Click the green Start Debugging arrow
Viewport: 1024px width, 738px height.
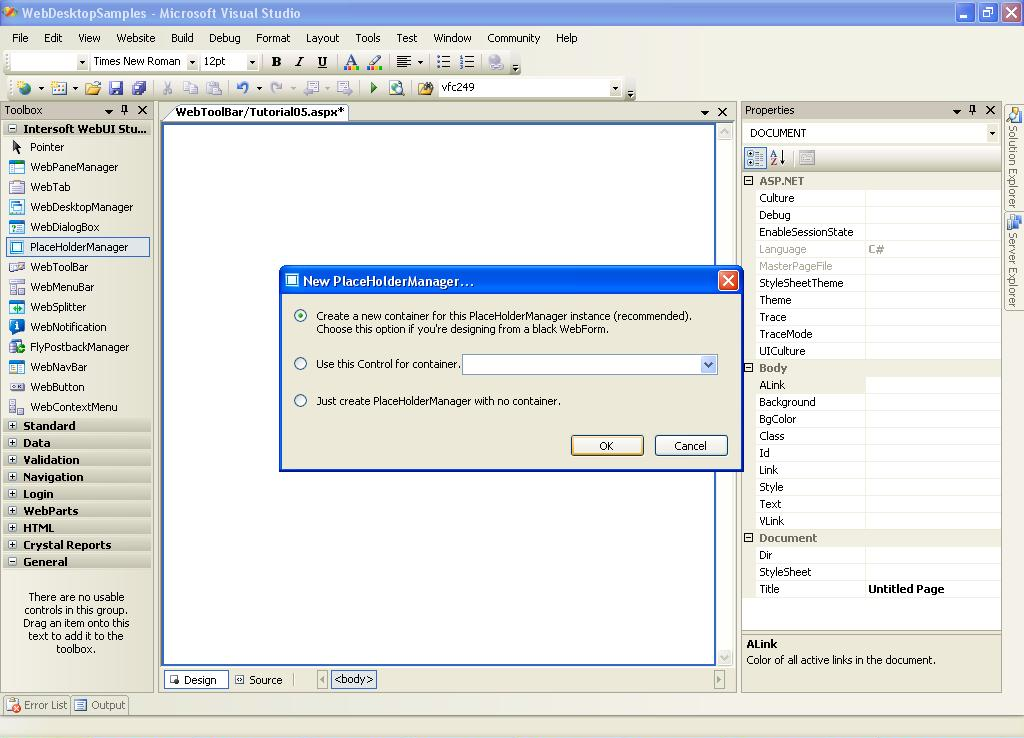(x=373, y=88)
